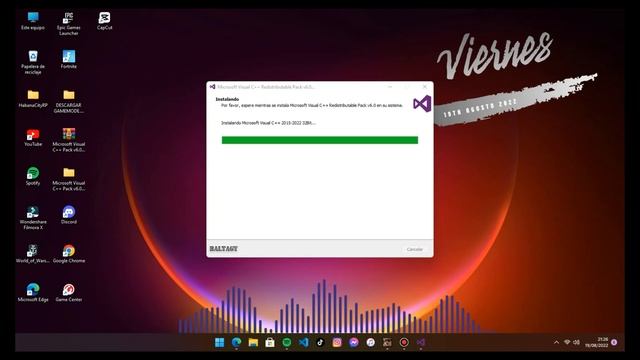Launch Discord desktop shortcut

(69, 215)
